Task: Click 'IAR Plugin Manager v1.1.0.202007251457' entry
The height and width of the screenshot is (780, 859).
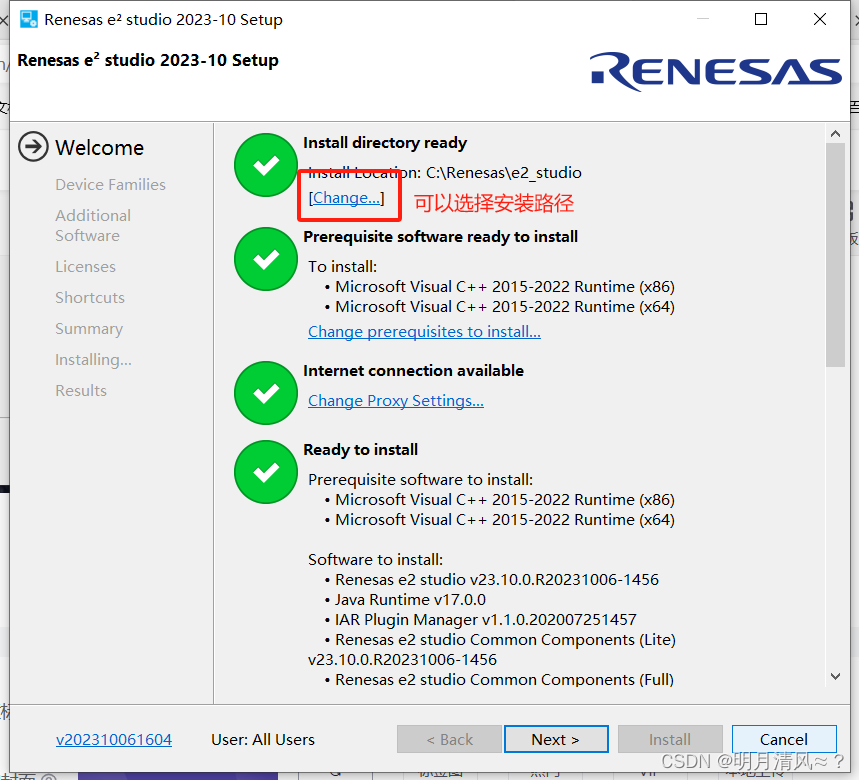Action: tap(486, 620)
